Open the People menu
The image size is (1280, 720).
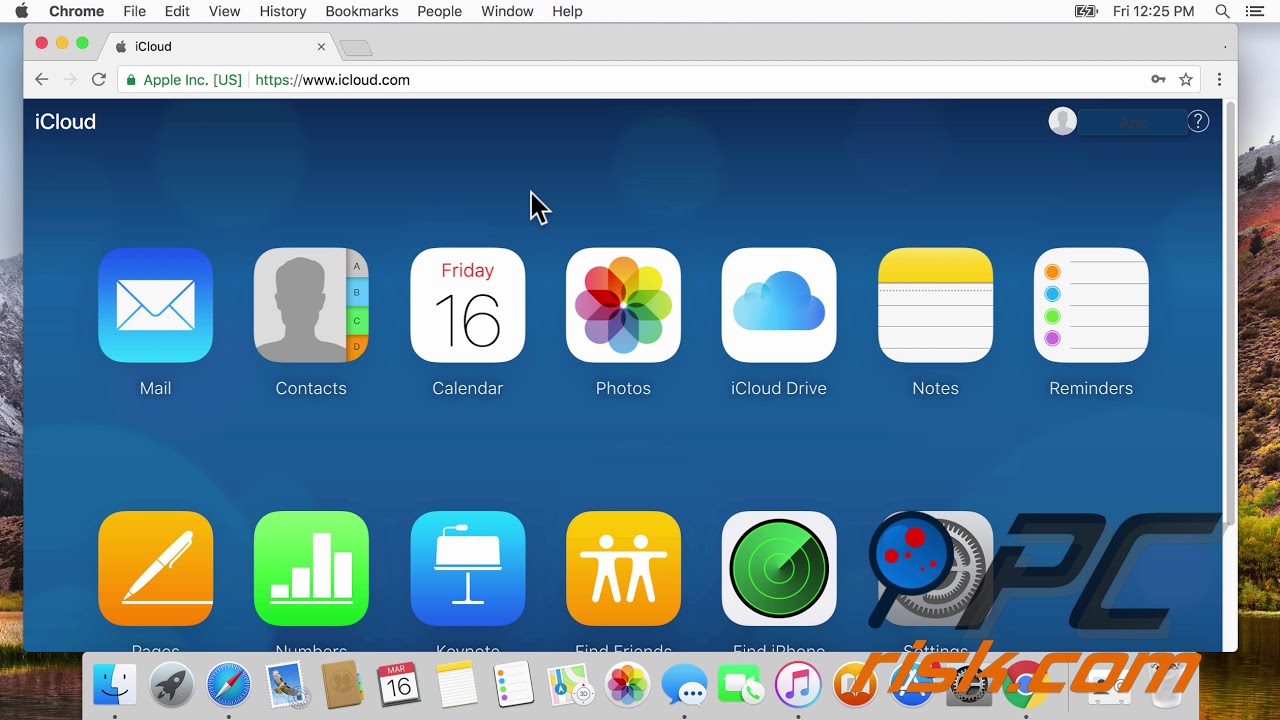click(439, 11)
